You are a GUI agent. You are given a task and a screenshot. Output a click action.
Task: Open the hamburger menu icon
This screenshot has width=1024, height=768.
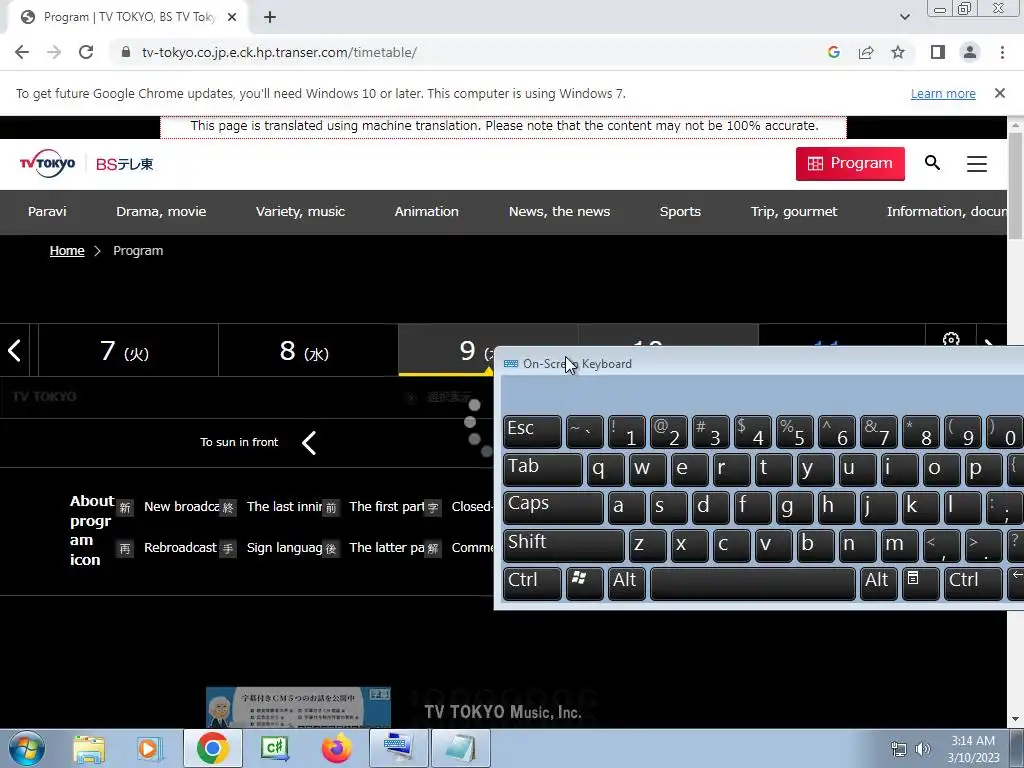pos(977,163)
